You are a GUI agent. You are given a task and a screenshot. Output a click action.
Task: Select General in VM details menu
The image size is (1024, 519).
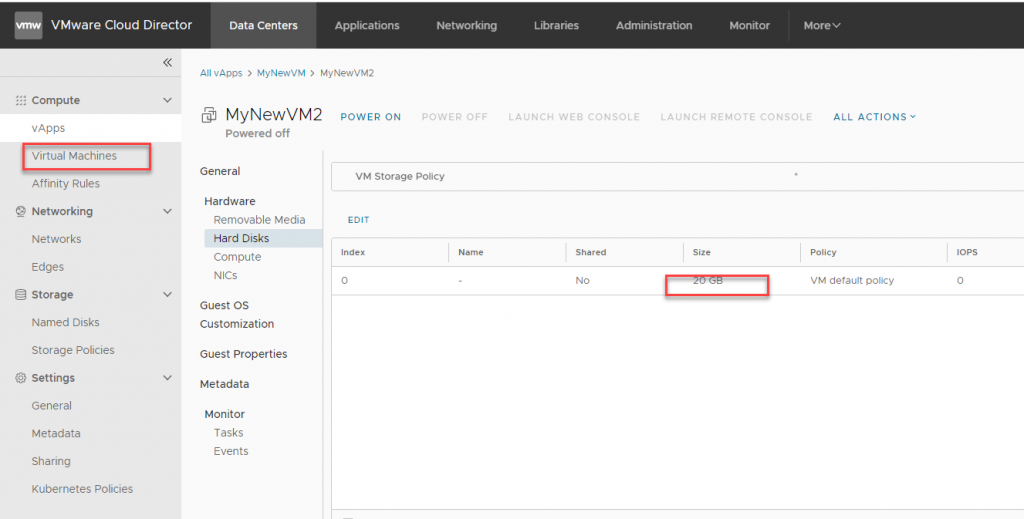coord(220,171)
